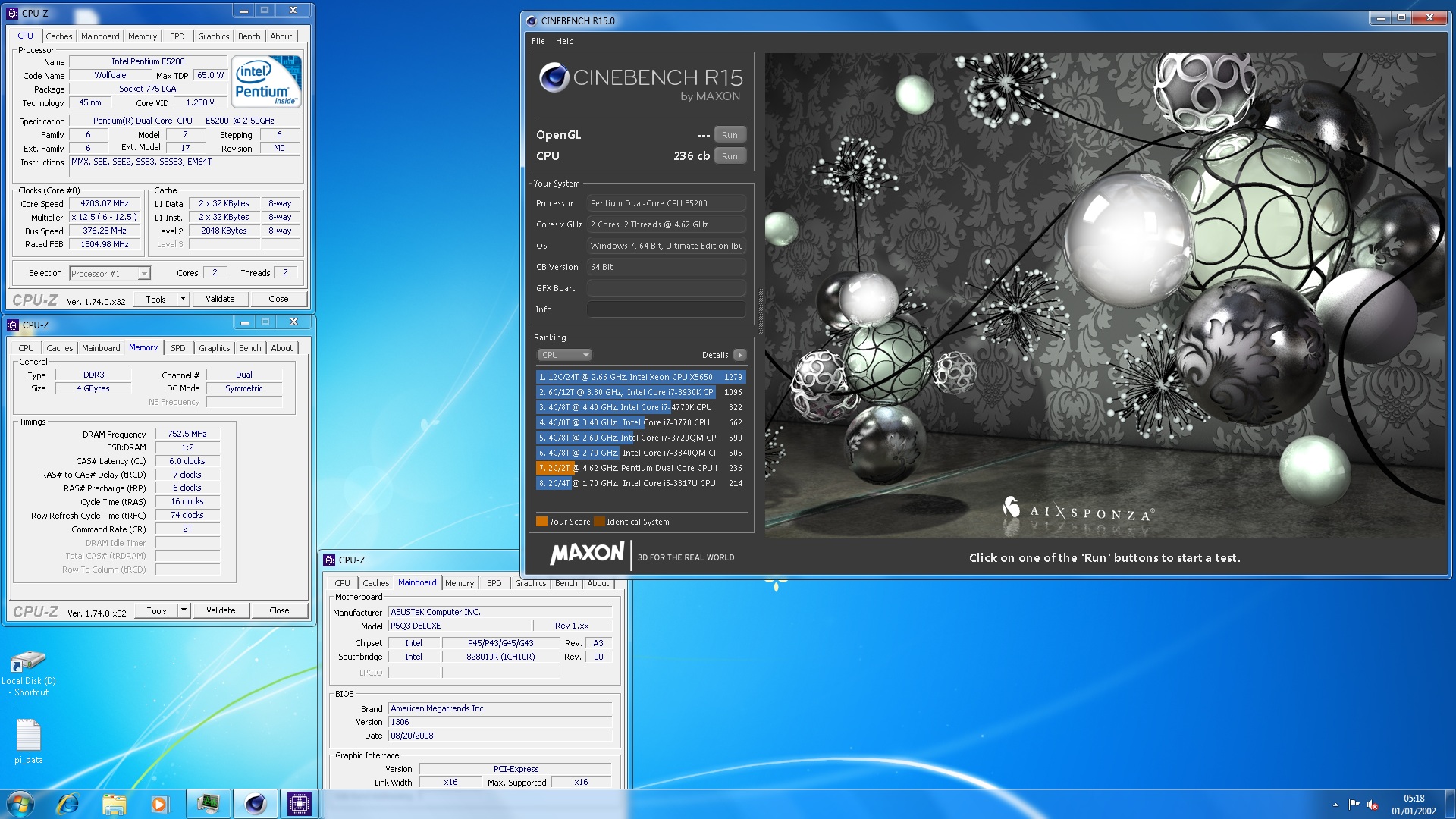This screenshot has width=1456, height=819.
Task: Open the Details arrow in Ranking
Action: pos(740,355)
